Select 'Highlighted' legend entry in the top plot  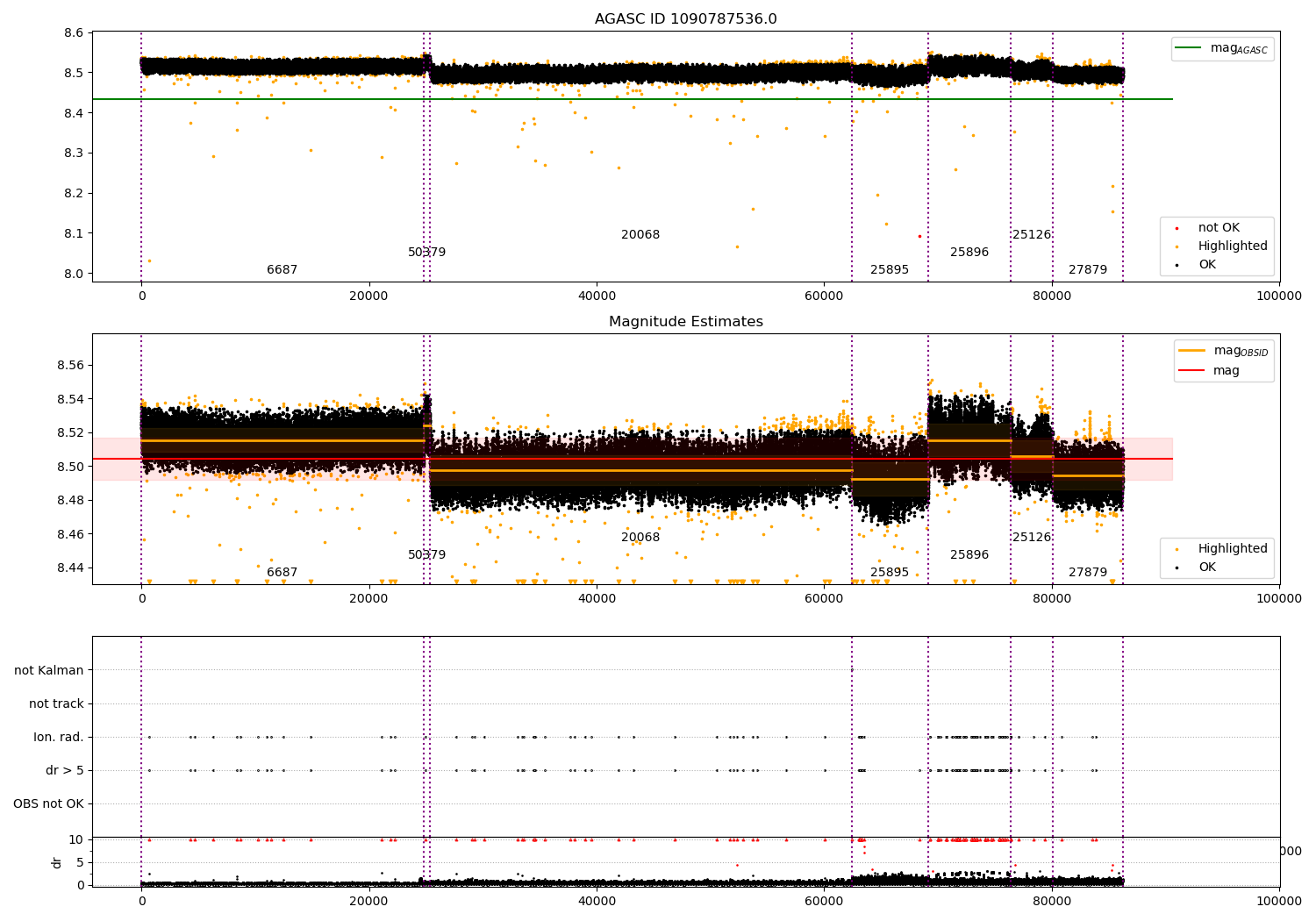click(1221, 246)
